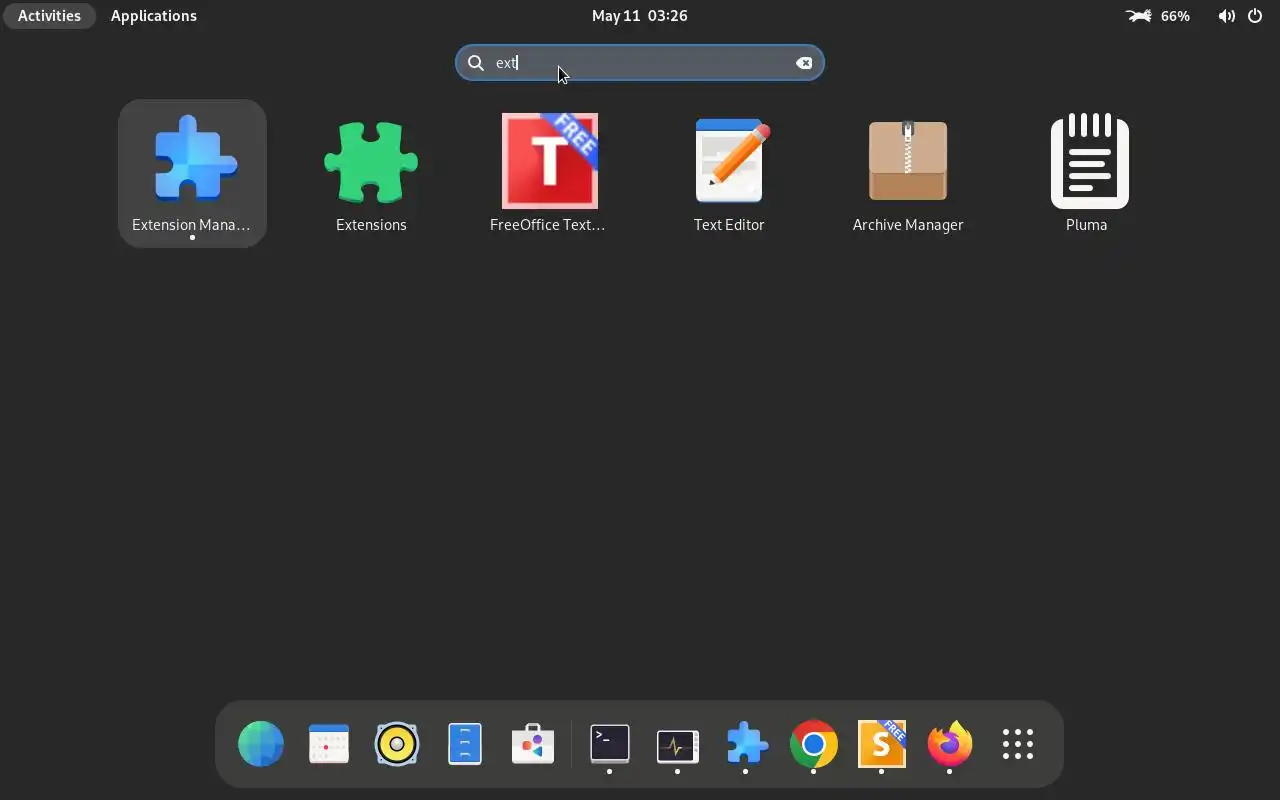The image size is (1280, 800).
Task: Launch Firefox from the dock
Action: (x=950, y=745)
